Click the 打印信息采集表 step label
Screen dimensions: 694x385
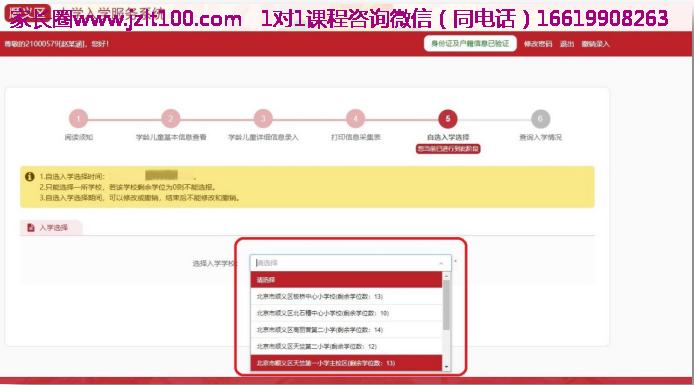click(x=355, y=137)
